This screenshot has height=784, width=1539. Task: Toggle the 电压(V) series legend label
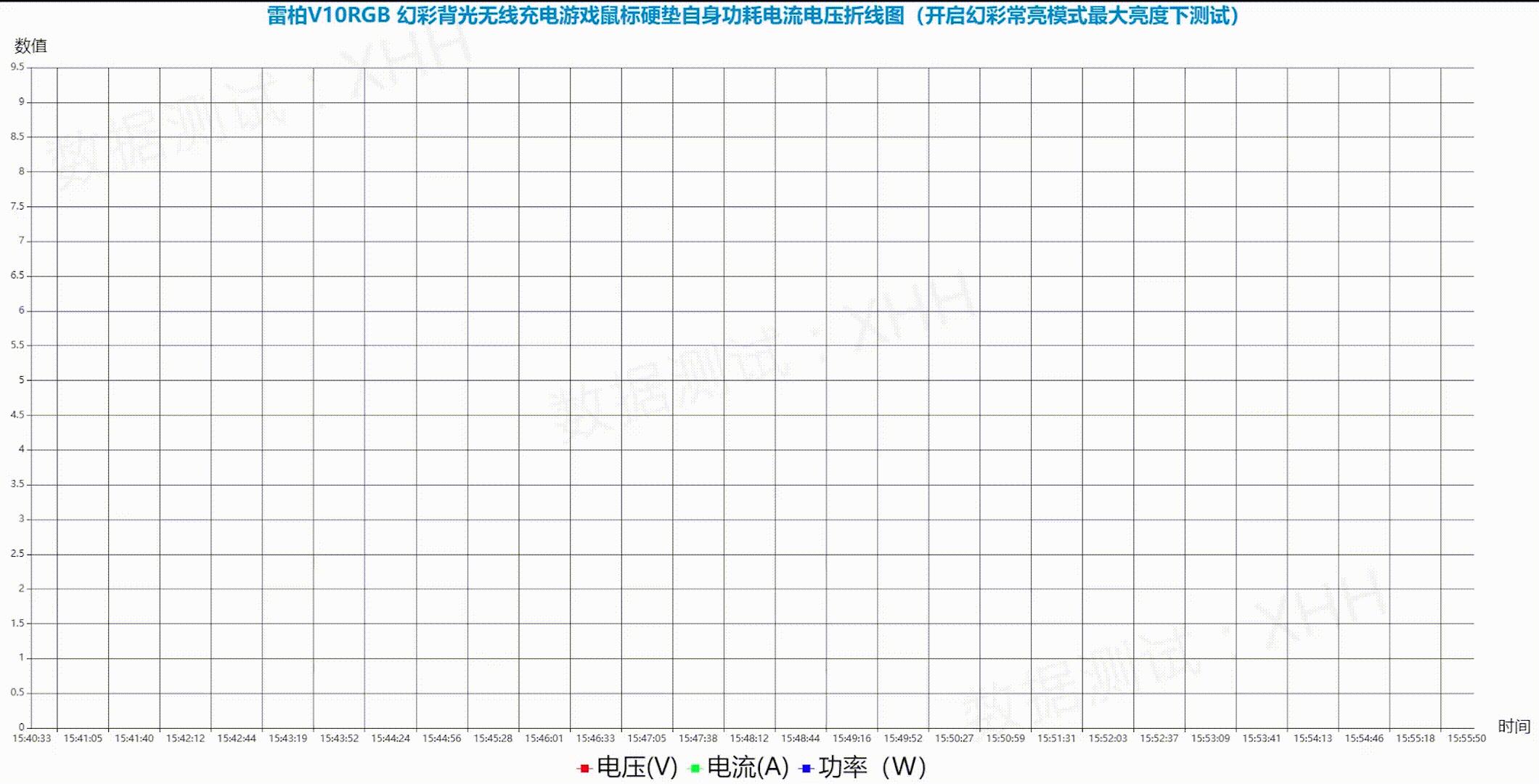637,767
